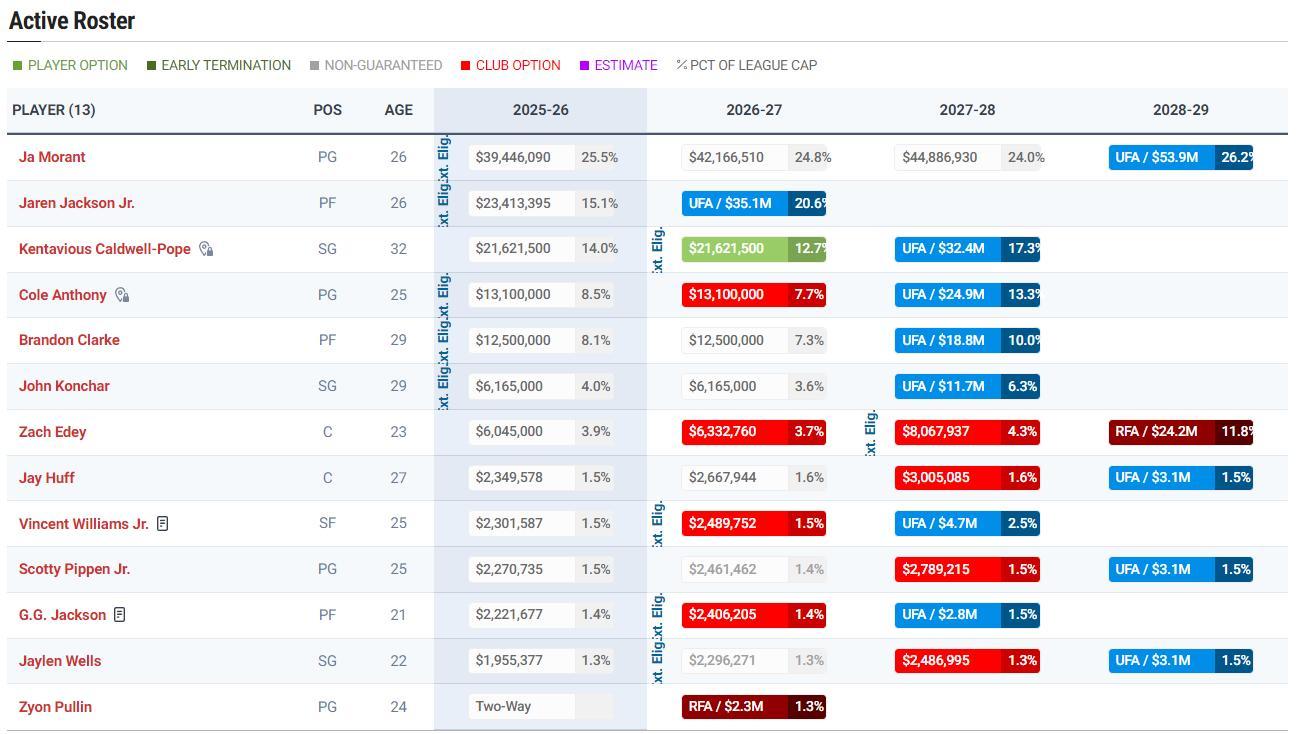Click the 2028-29 column header
This screenshot has height=734, width=1300.
pyautogui.click(x=1180, y=110)
